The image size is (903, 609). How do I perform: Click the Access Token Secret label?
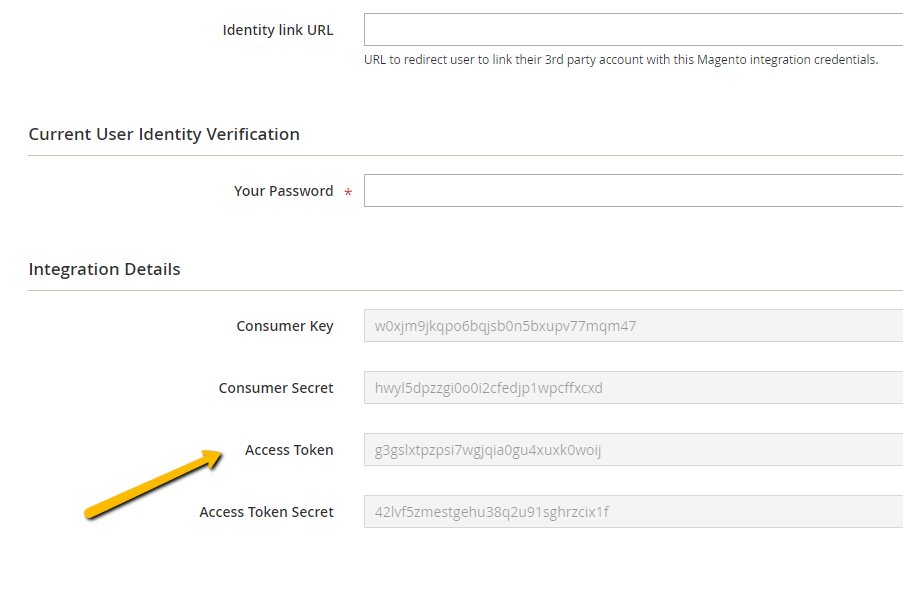point(266,512)
